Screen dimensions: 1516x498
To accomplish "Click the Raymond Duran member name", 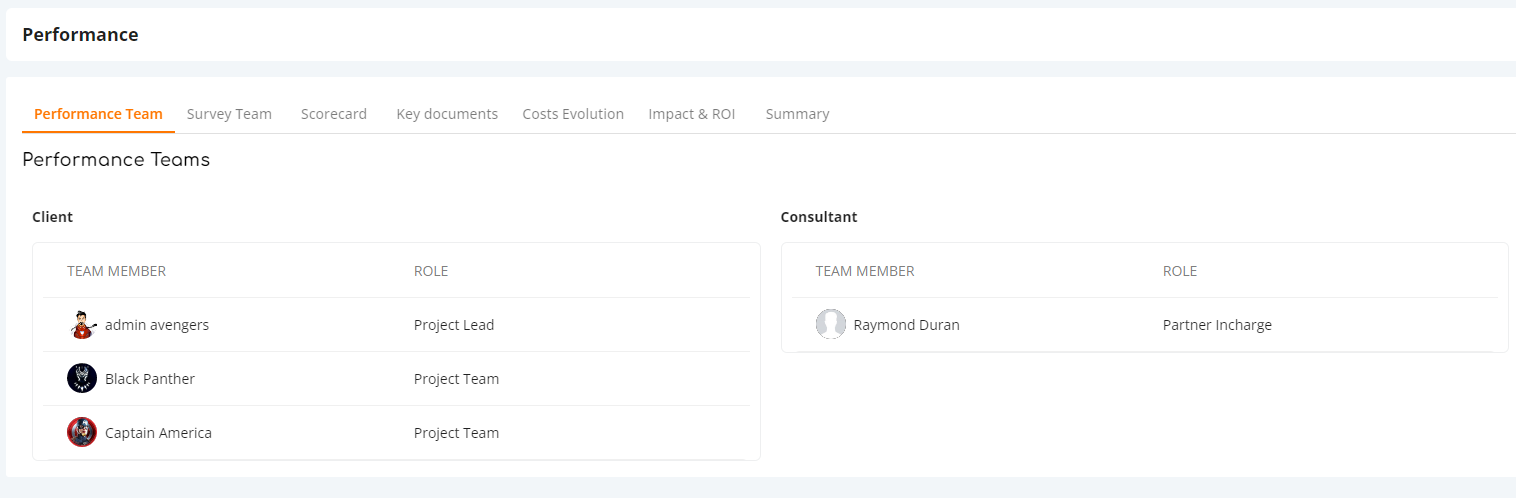I will (x=906, y=325).
